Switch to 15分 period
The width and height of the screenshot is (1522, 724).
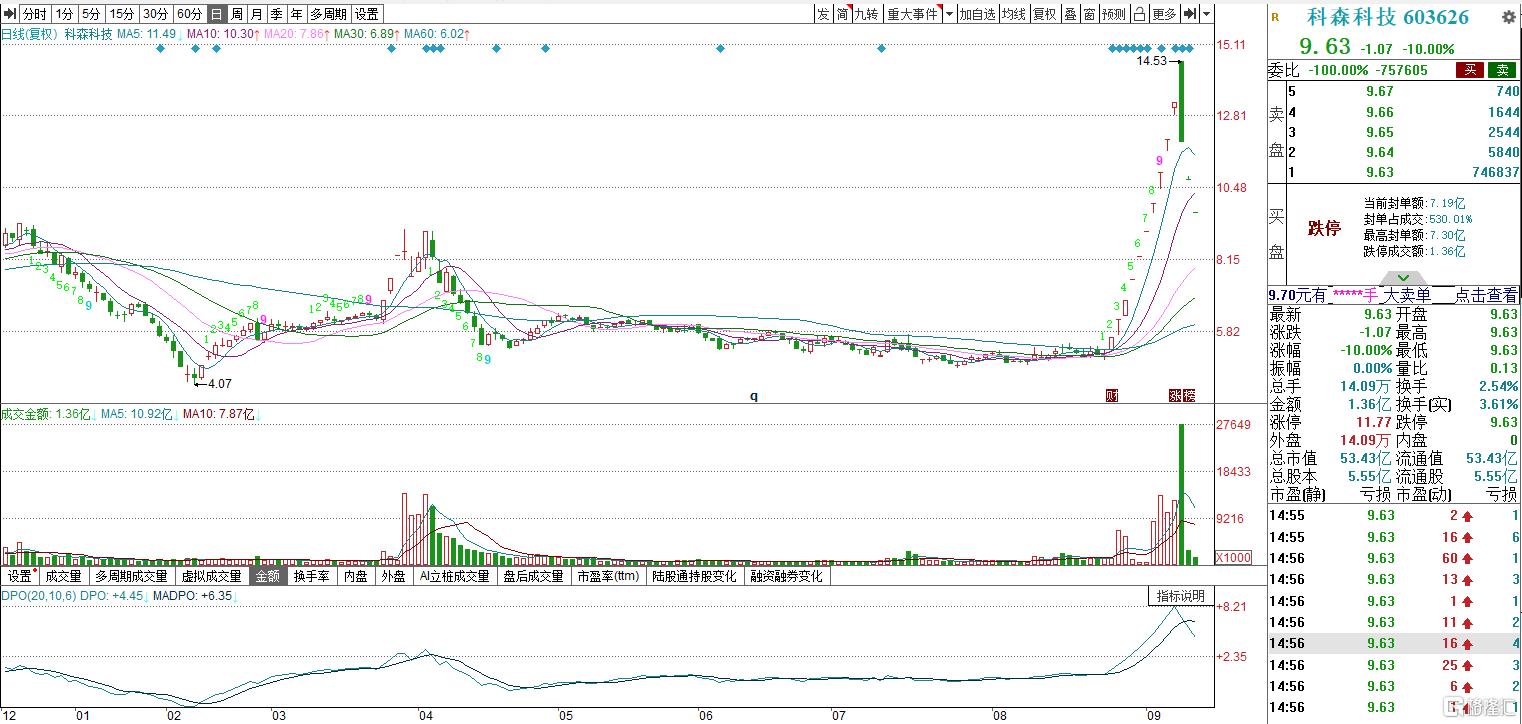[121, 14]
